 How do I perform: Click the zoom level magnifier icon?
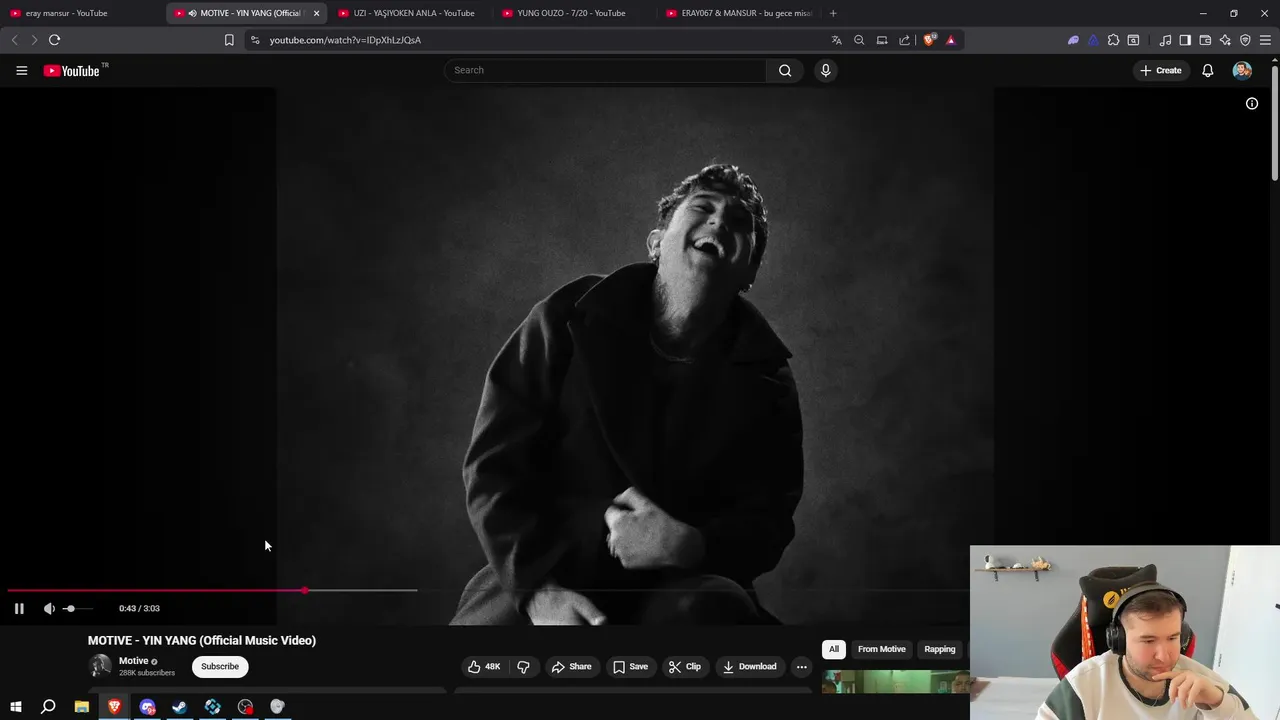pos(859,40)
